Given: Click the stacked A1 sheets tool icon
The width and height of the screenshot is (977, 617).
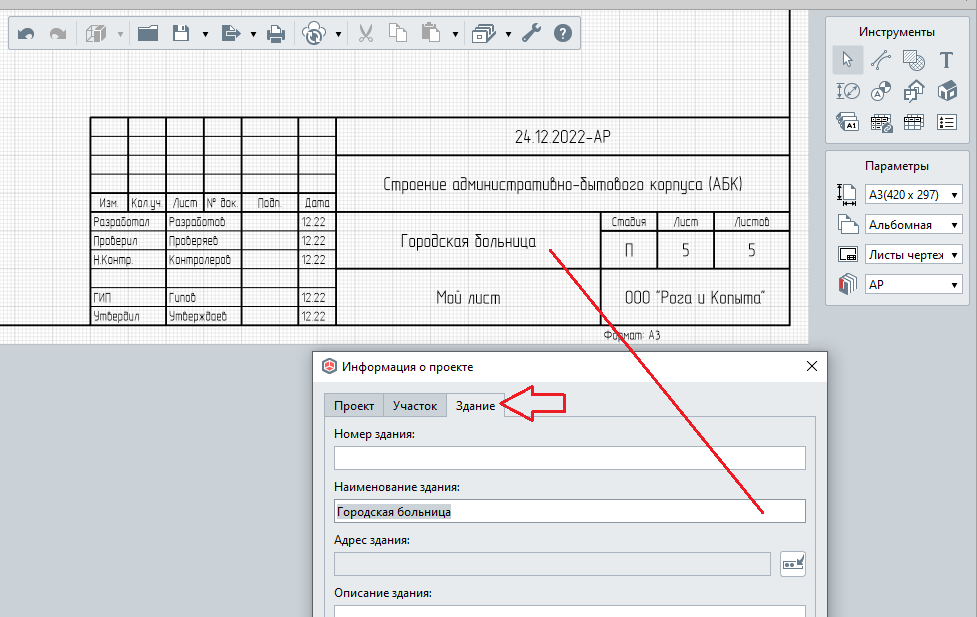Looking at the screenshot, I should point(847,122).
